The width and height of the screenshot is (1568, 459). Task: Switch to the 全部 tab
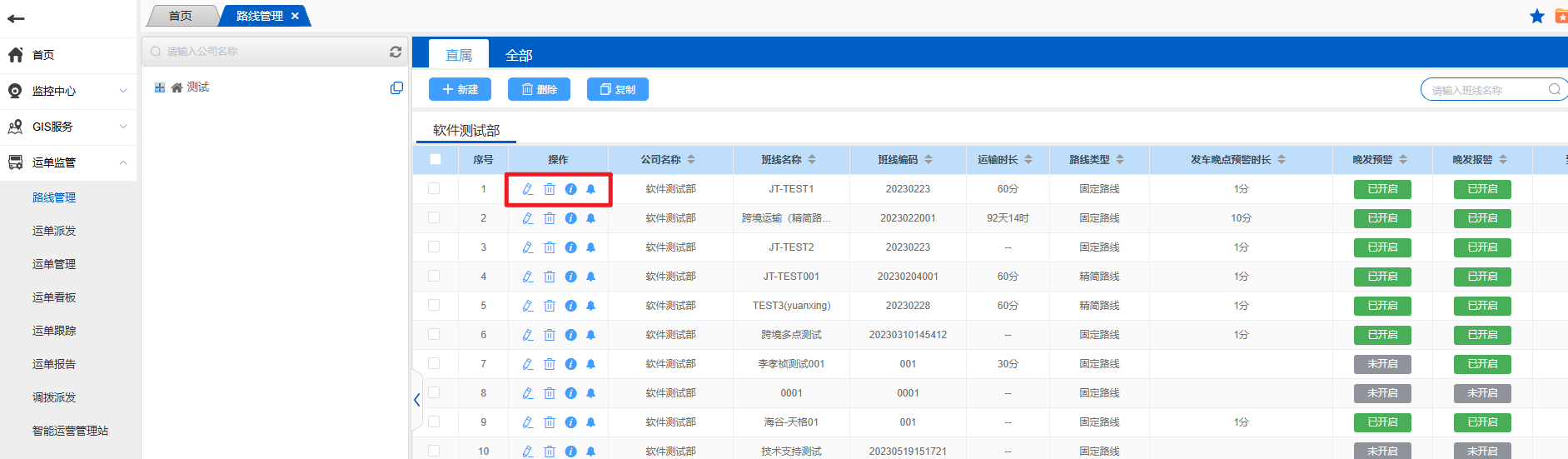(x=519, y=55)
